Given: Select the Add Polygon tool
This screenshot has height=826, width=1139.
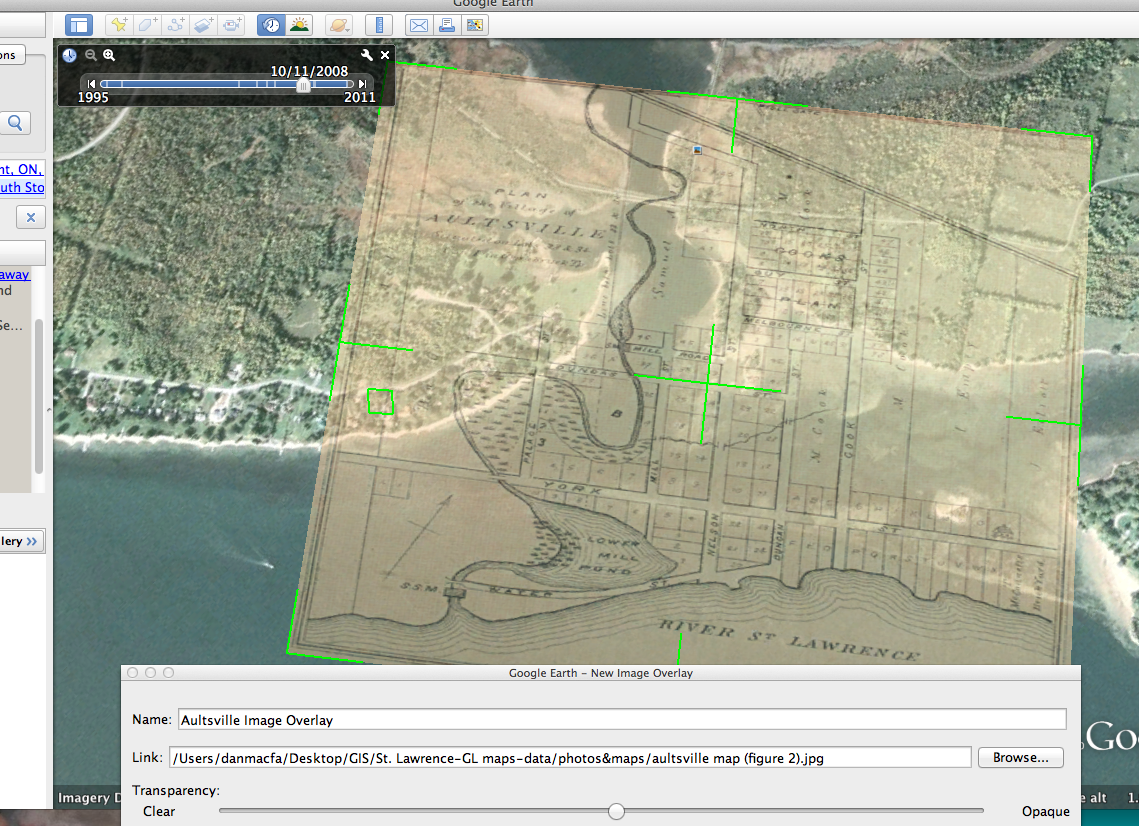Looking at the screenshot, I should (x=147, y=24).
